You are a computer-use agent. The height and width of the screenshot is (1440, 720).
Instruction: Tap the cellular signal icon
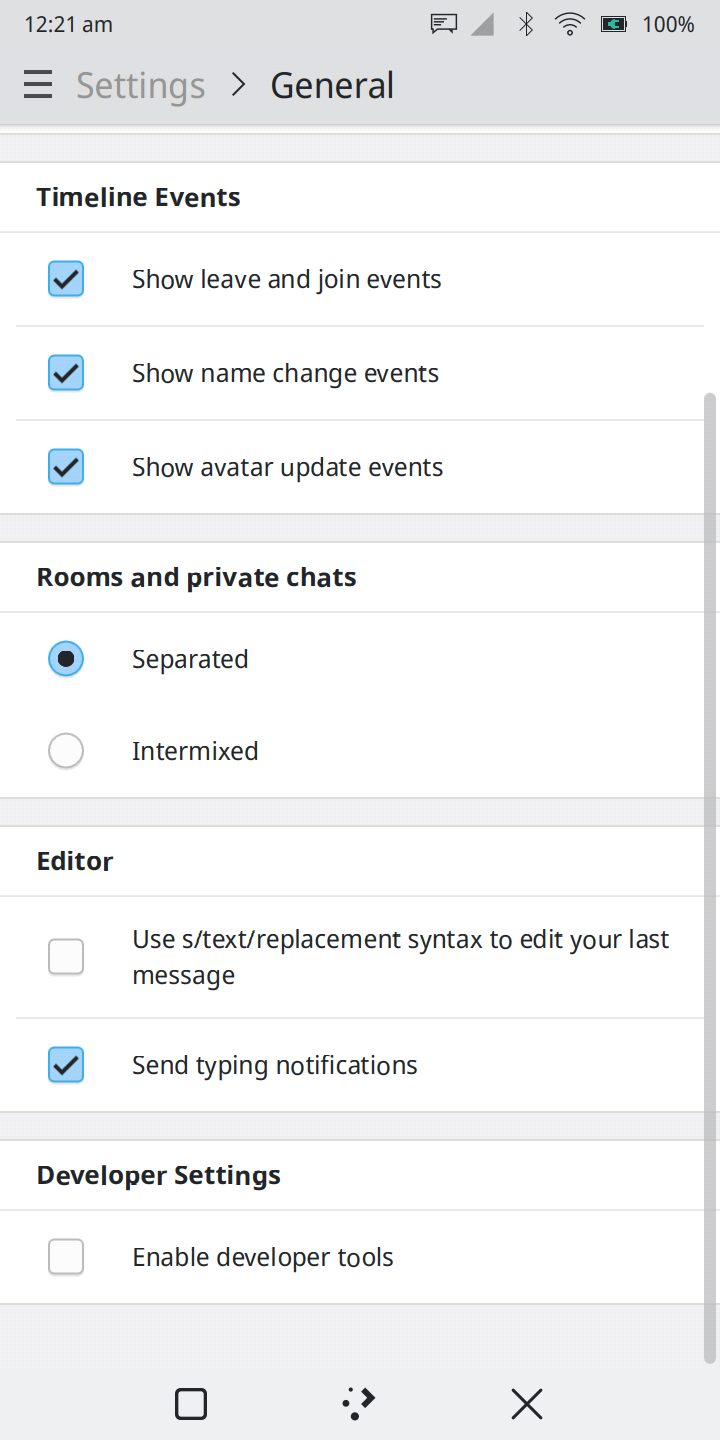coord(483,25)
